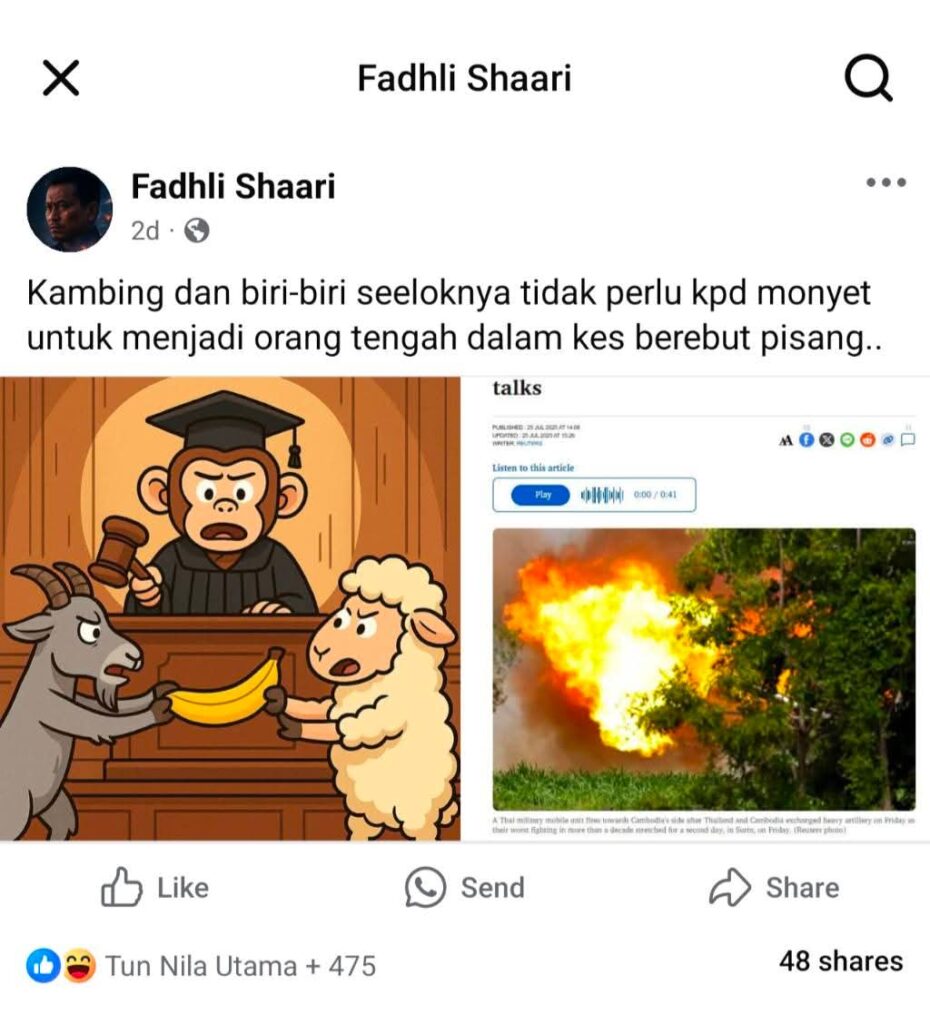Click the Facebook share icon in article
Screen dimensions: 930x1024
(x=807, y=440)
